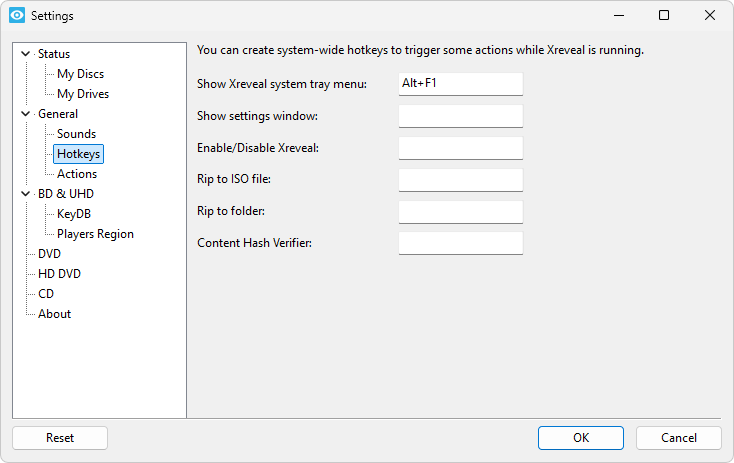The image size is (734, 463).
Task: Click the 'Enable/Disable Xreveal:' label
Action: tap(258, 148)
